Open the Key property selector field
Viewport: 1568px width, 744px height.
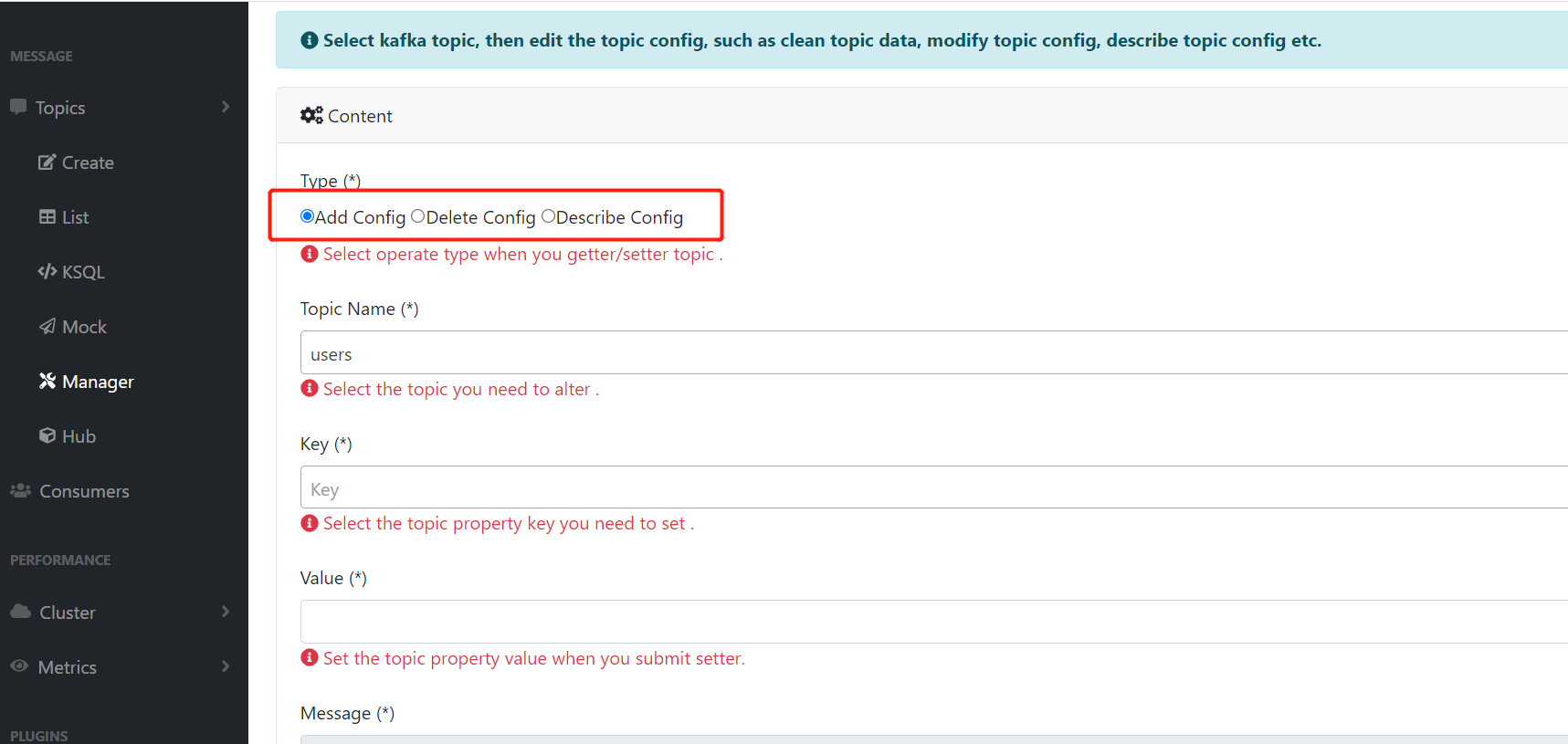point(934,487)
